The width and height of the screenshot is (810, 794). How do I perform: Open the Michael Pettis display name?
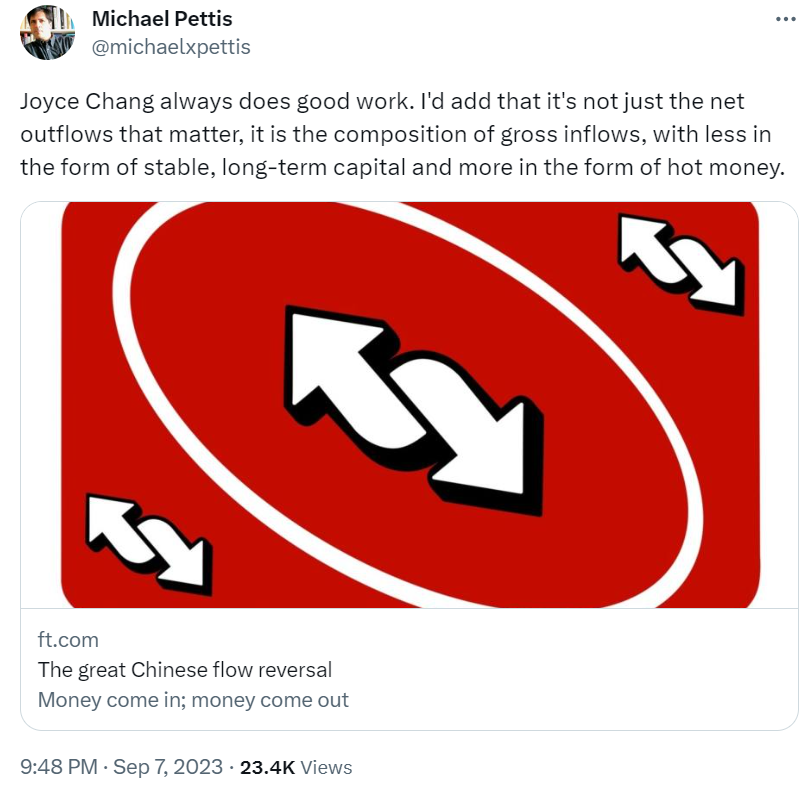point(162,20)
